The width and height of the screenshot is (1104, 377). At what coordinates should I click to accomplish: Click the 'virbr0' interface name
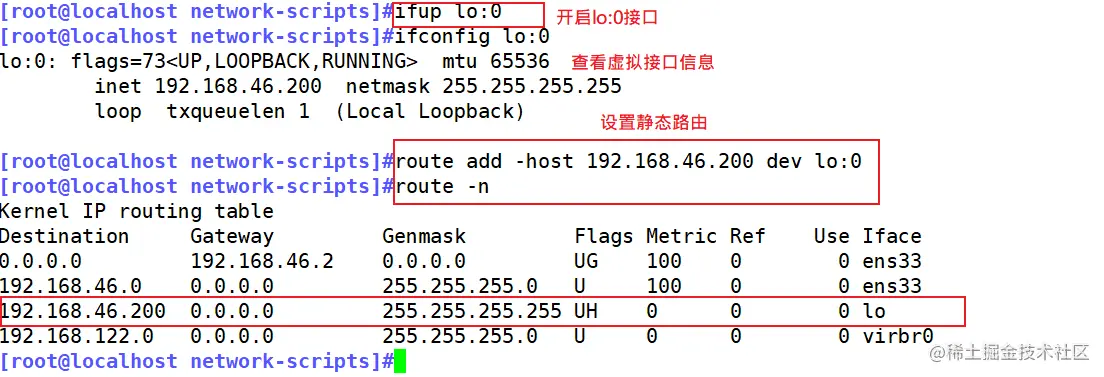click(x=898, y=336)
